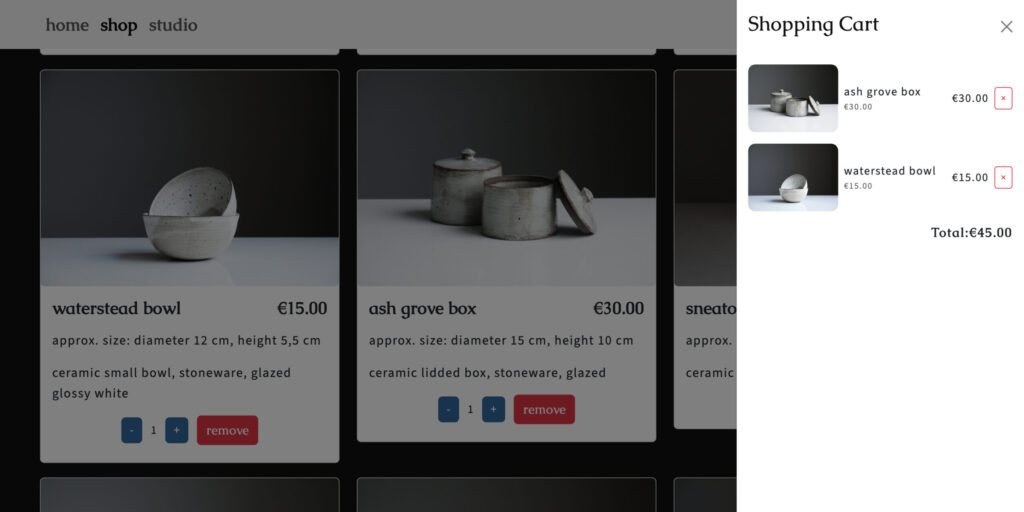The width and height of the screenshot is (1024, 512).
Task: Close the Shopping Cart panel
Action: (x=1006, y=27)
